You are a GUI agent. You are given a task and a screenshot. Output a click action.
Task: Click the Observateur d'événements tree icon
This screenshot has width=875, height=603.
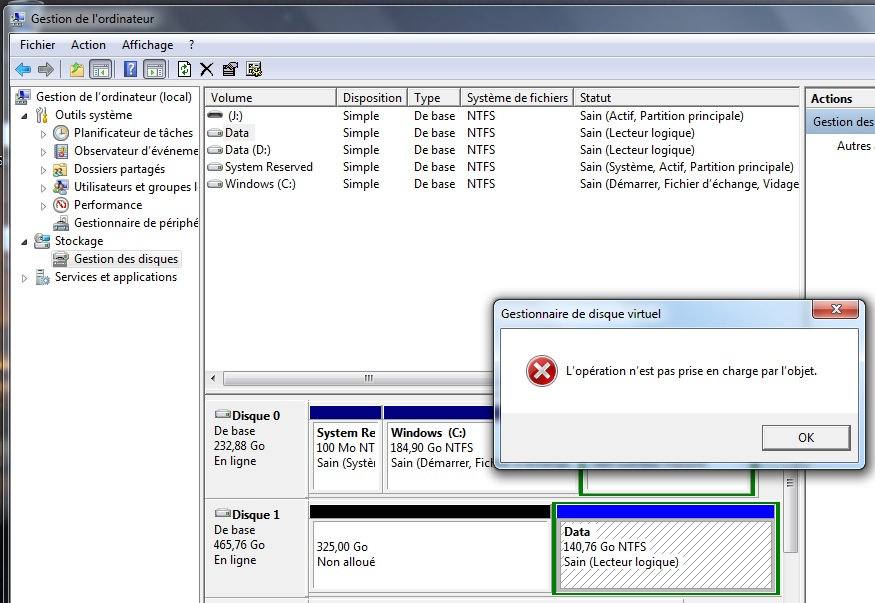coord(61,151)
